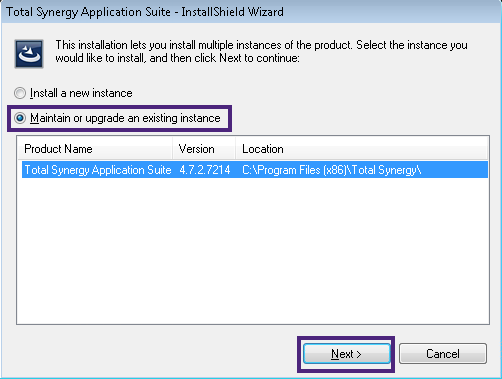Click the Location column header
Screen dimensions: 502x379
click(362, 149)
